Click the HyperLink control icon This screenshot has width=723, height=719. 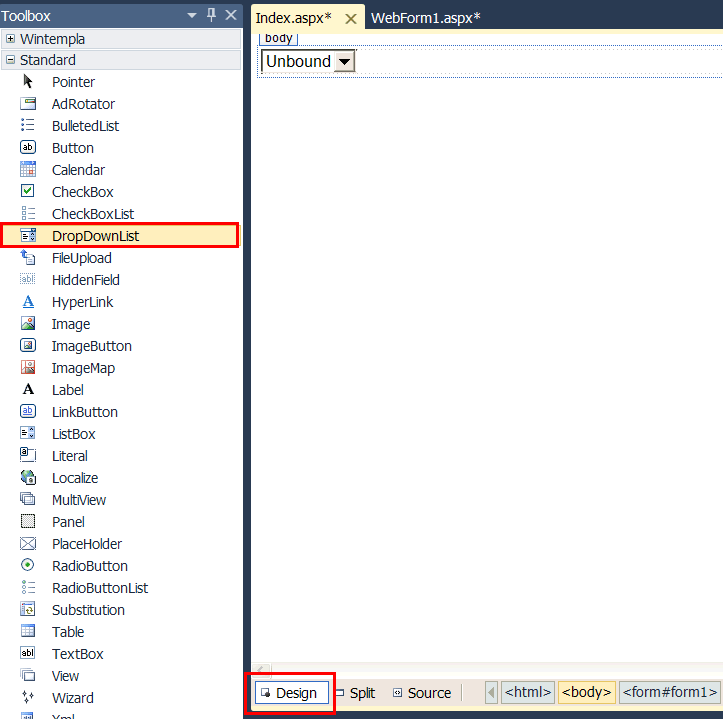pyautogui.click(x=28, y=302)
